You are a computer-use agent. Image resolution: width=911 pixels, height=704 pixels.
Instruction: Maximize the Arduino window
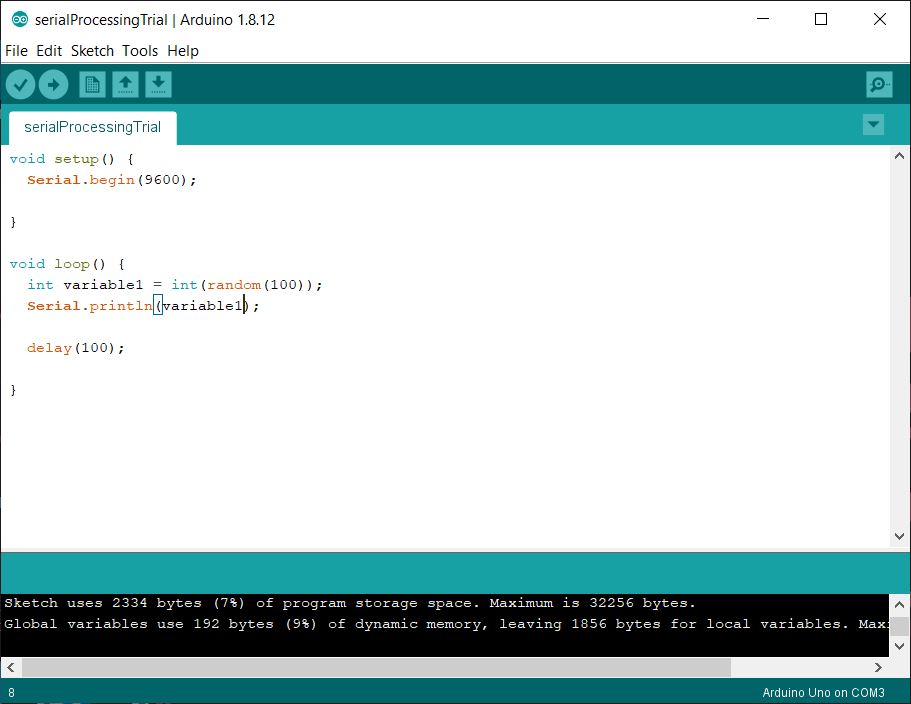tap(821, 19)
